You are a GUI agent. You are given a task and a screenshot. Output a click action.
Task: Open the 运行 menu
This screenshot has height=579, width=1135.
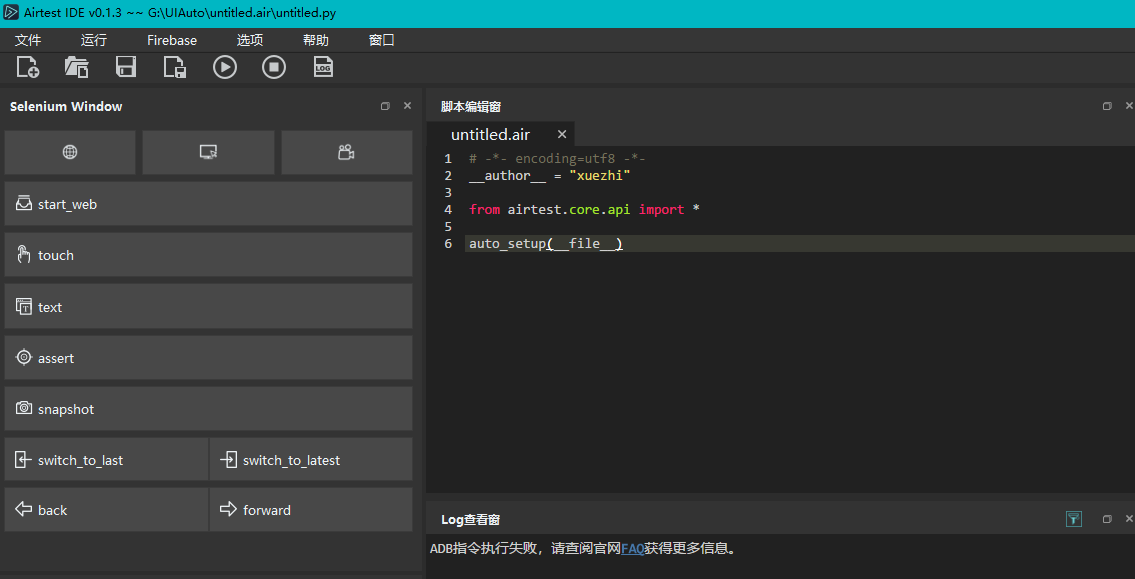[94, 41]
